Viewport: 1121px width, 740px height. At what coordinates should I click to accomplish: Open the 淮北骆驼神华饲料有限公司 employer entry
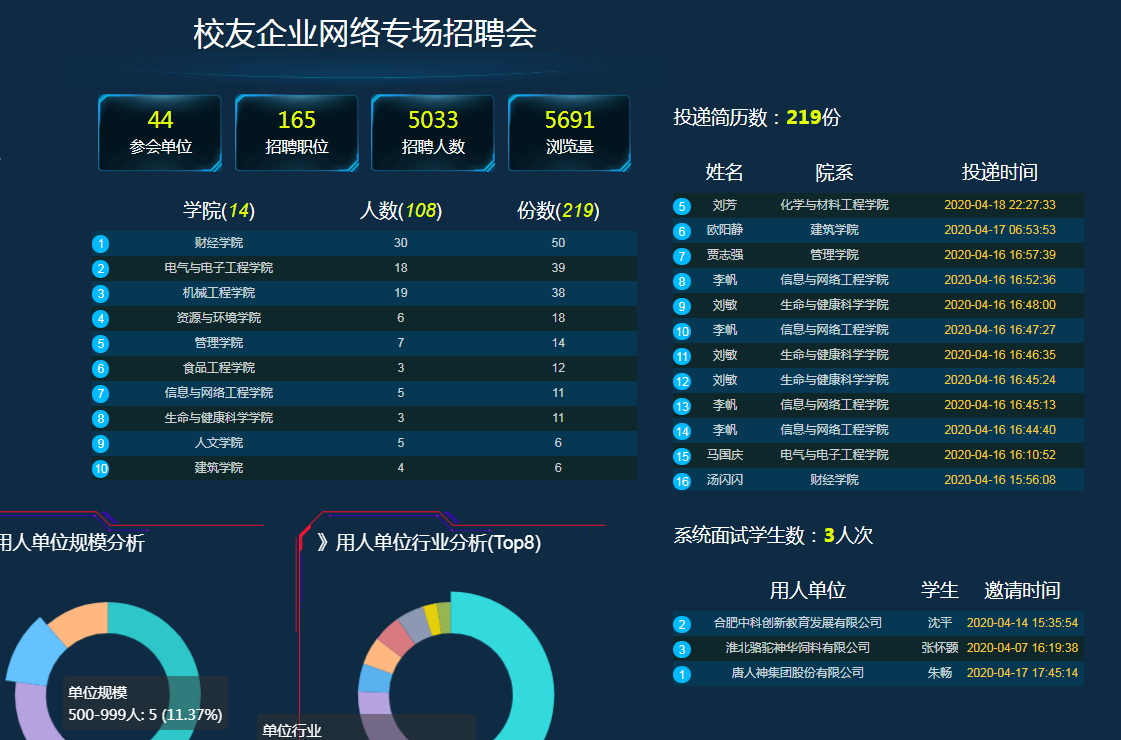[797, 648]
